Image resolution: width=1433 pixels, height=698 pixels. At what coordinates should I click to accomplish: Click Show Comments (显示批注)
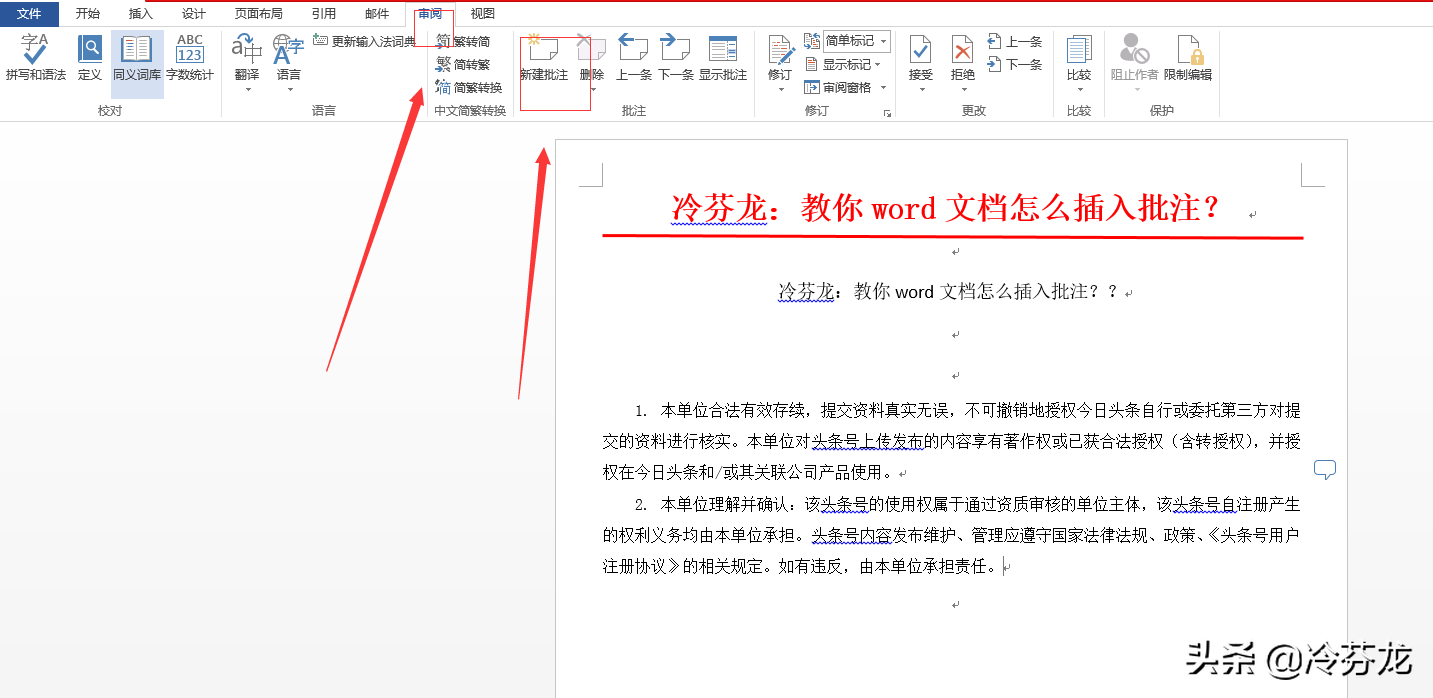[723, 57]
